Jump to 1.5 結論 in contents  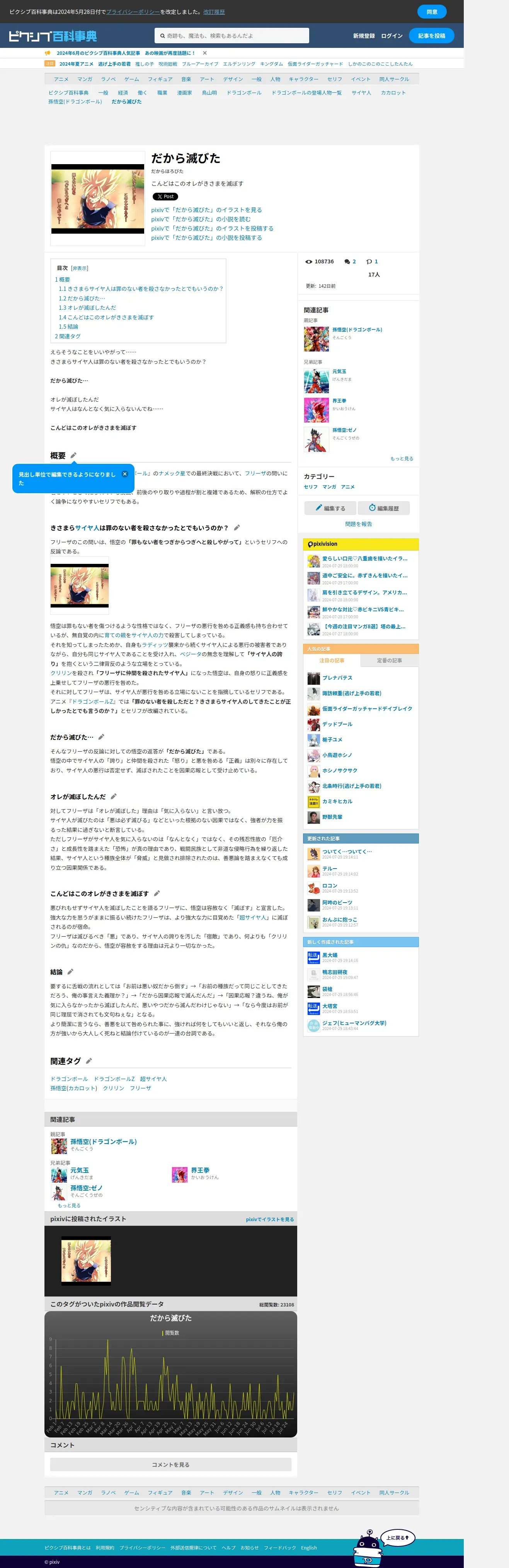68,327
